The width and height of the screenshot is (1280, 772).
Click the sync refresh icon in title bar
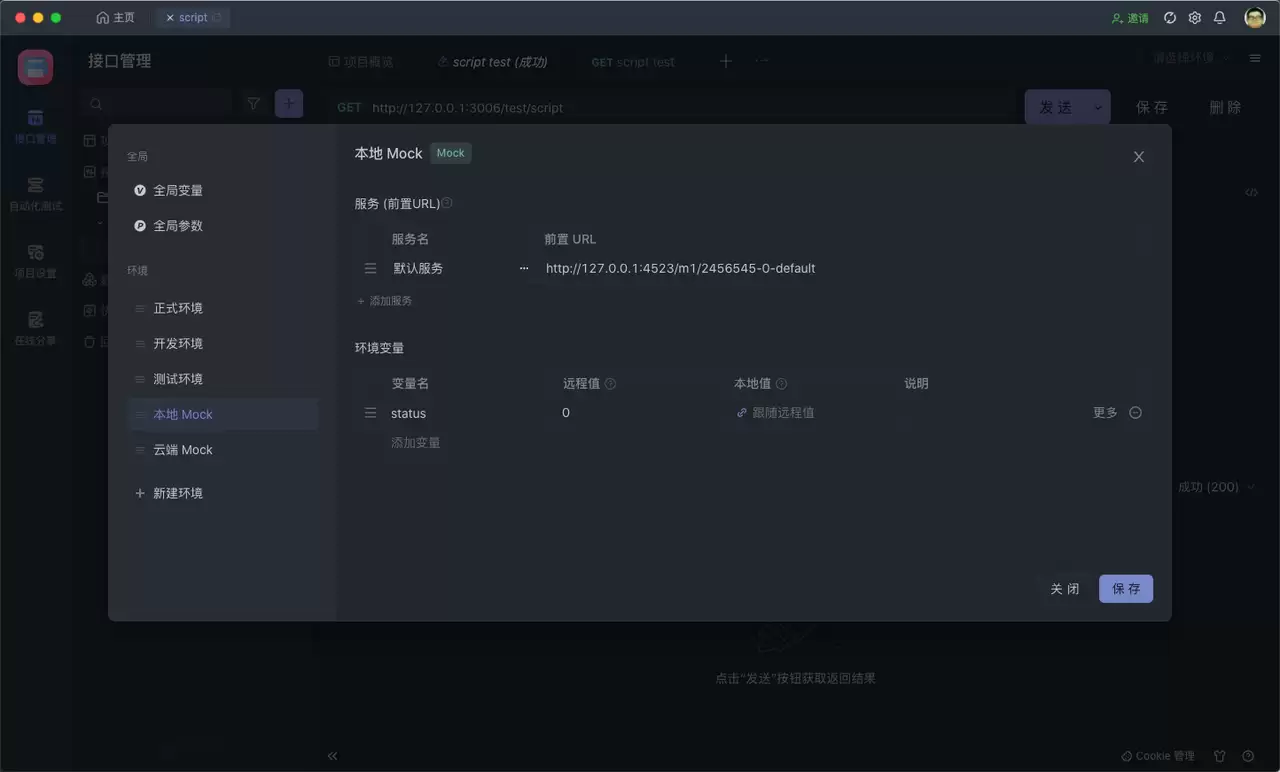pos(1170,18)
